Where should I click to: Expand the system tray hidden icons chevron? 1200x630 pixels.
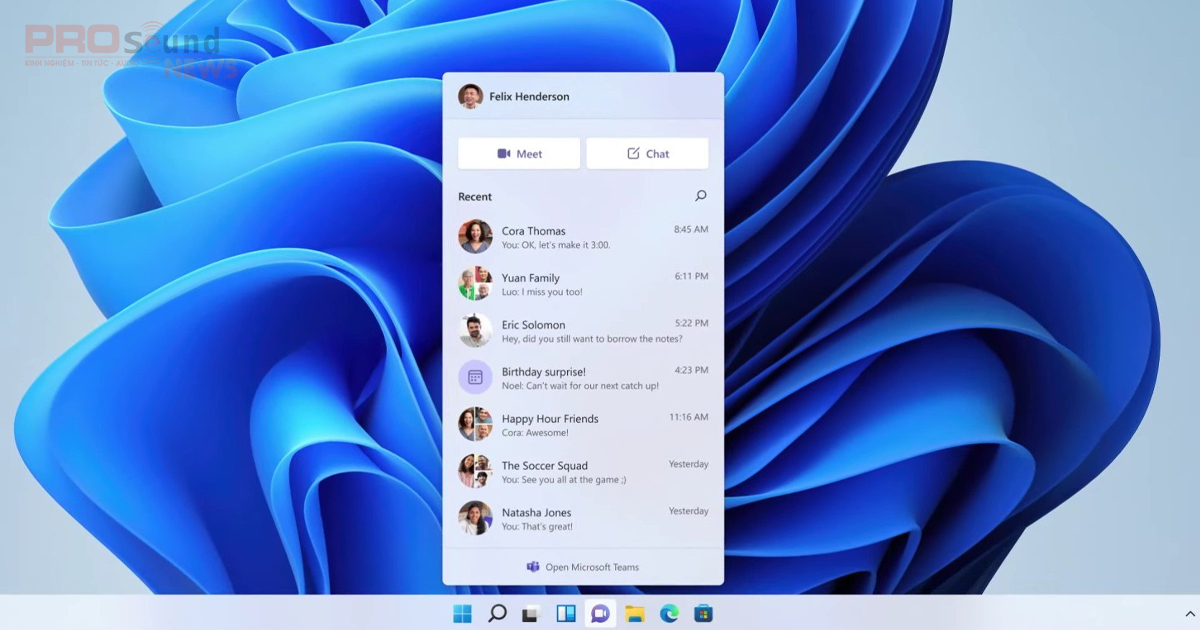click(x=1189, y=613)
